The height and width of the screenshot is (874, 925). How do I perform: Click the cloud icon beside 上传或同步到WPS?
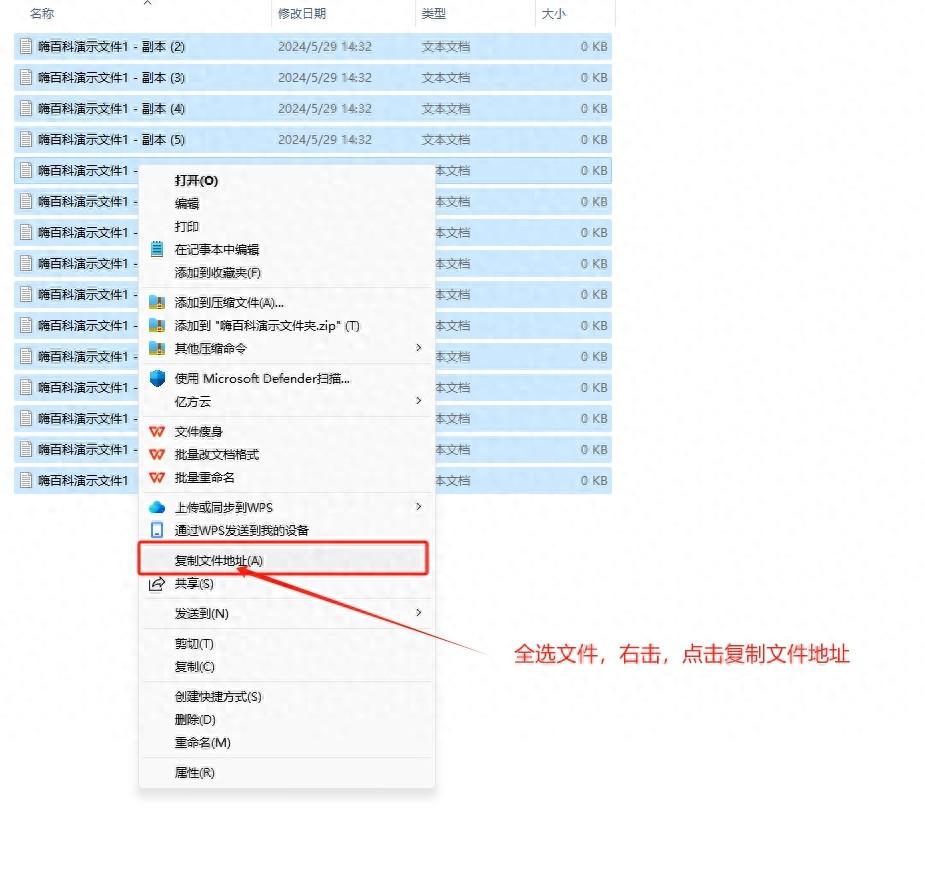(157, 507)
